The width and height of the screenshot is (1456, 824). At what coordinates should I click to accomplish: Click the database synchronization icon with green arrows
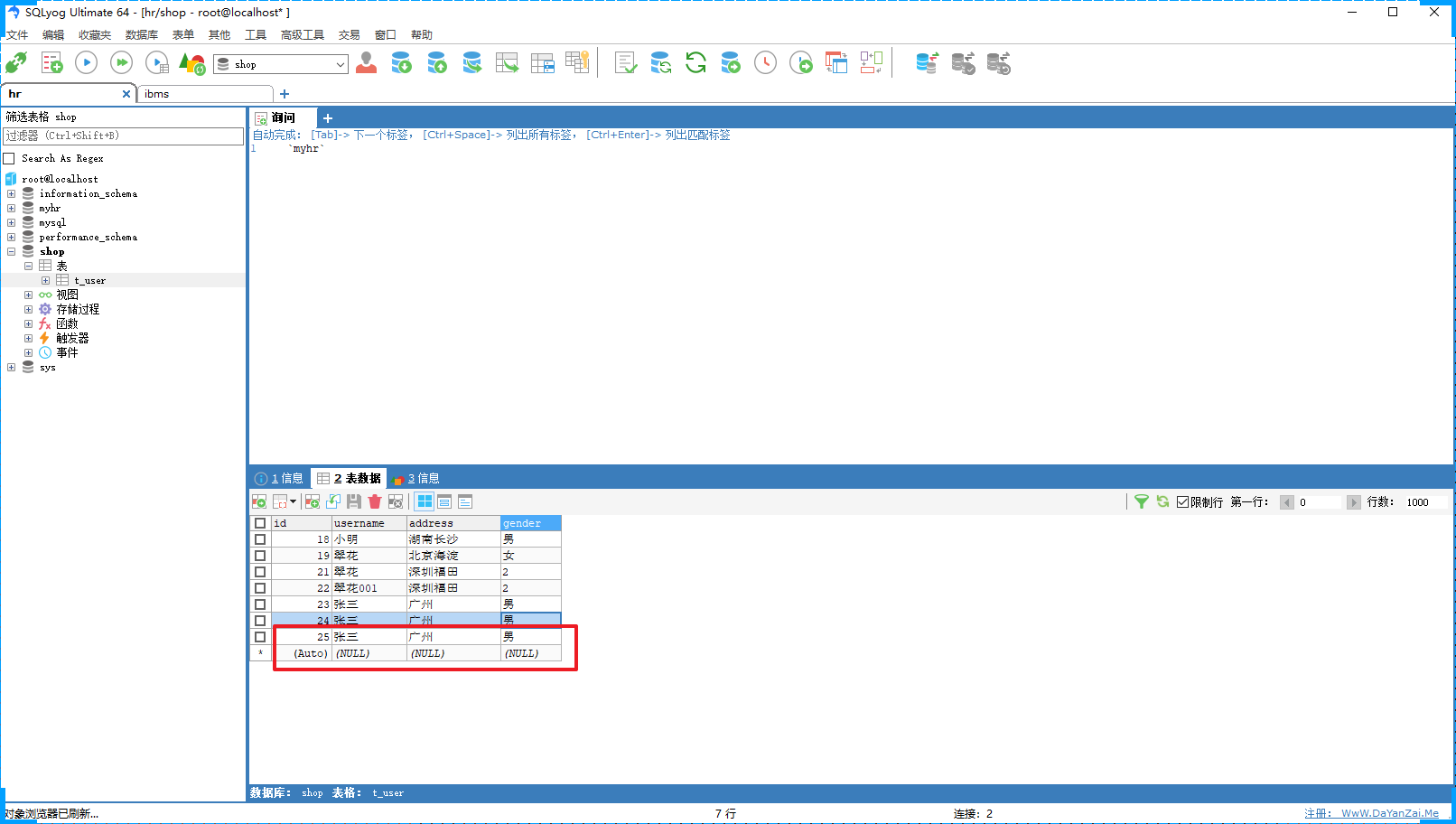(660, 63)
